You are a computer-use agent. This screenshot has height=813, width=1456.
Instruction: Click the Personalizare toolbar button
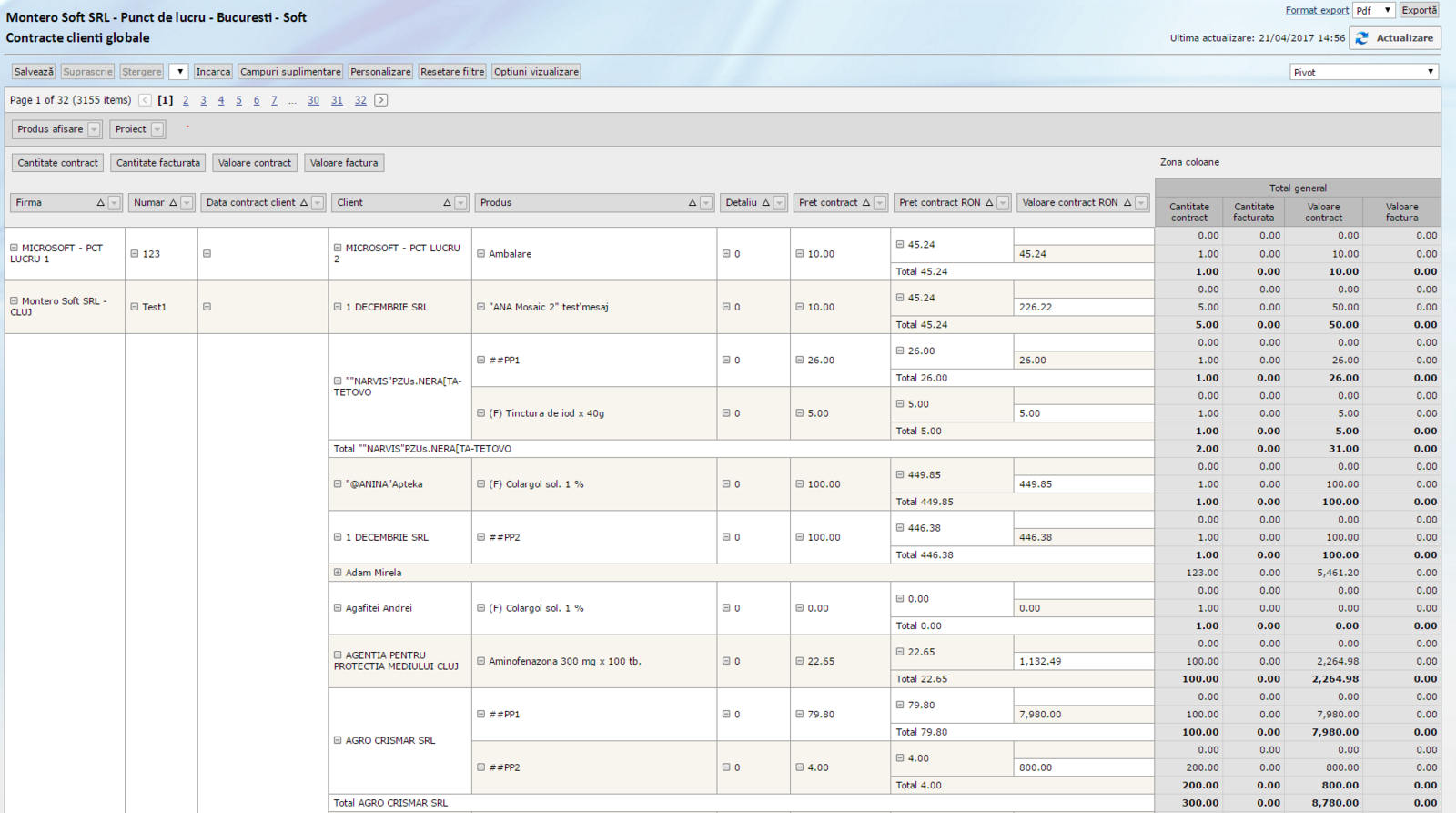tap(380, 72)
